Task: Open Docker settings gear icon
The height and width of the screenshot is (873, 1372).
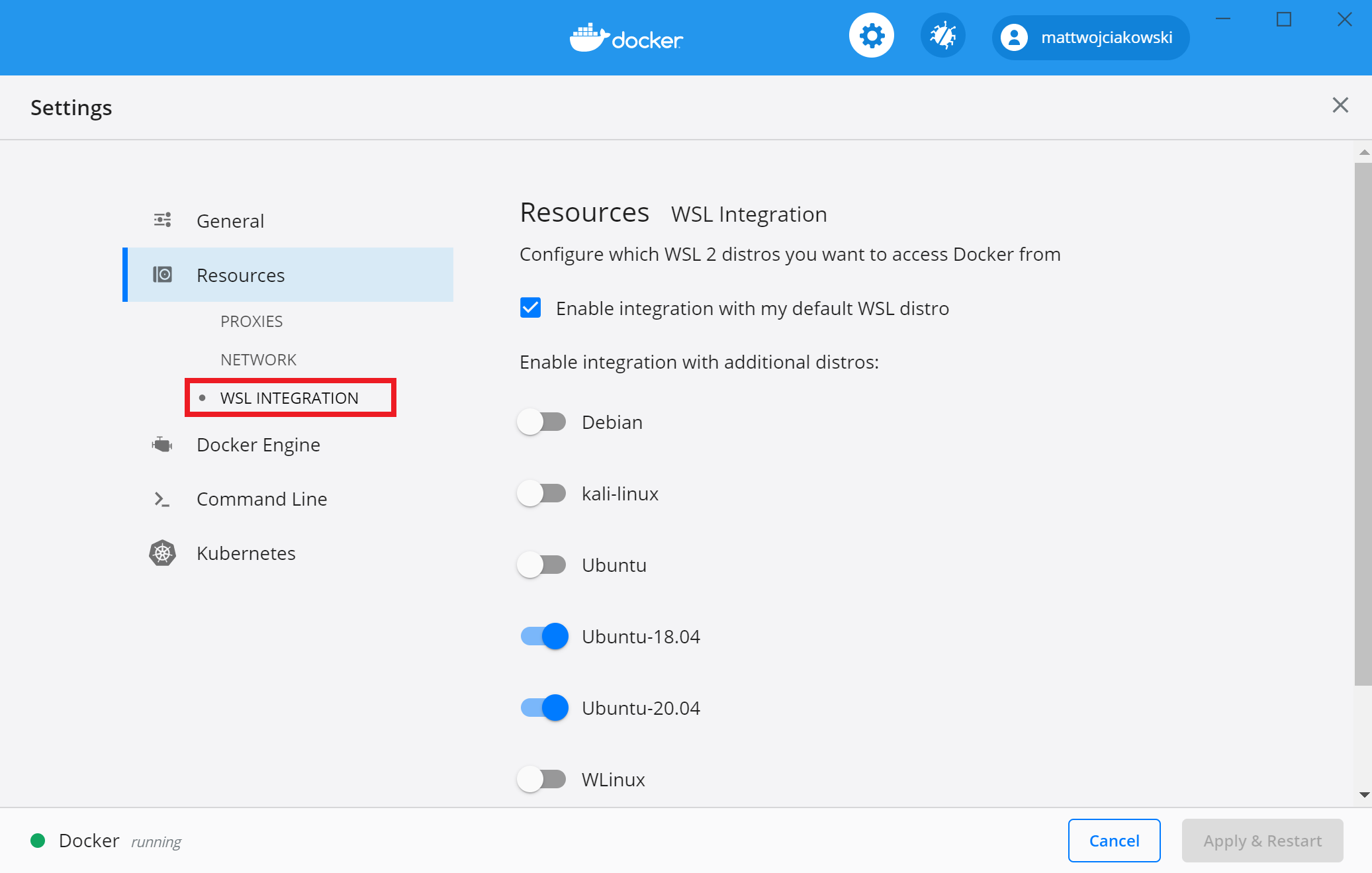Action: point(869,37)
